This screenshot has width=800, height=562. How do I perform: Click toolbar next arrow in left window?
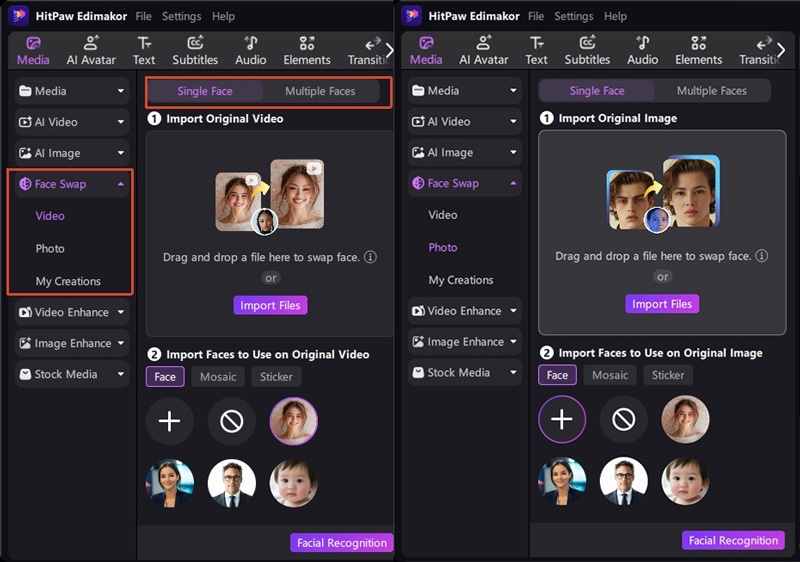pos(389,50)
